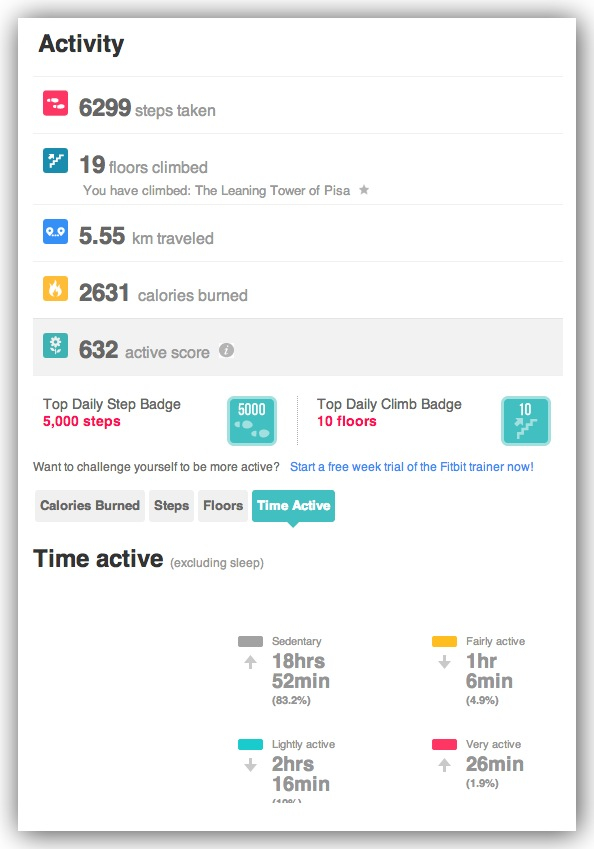Viewport: 594px width, 849px height.
Task: Click the gray Sedentary color swatch
Action: tap(250, 642)
